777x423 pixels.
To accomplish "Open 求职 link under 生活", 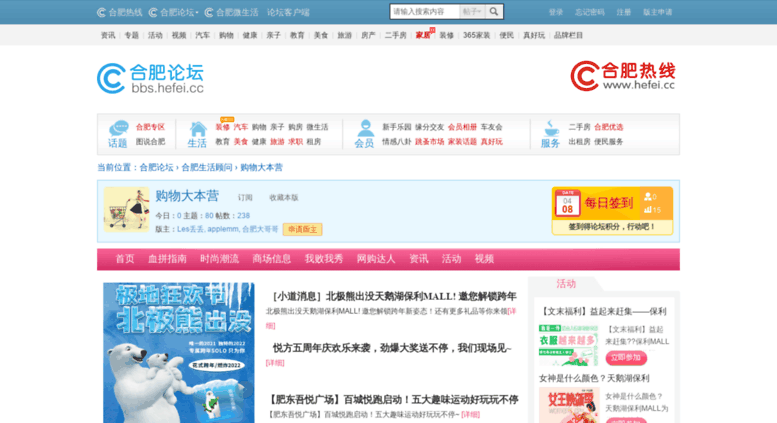I will point(295,142).
